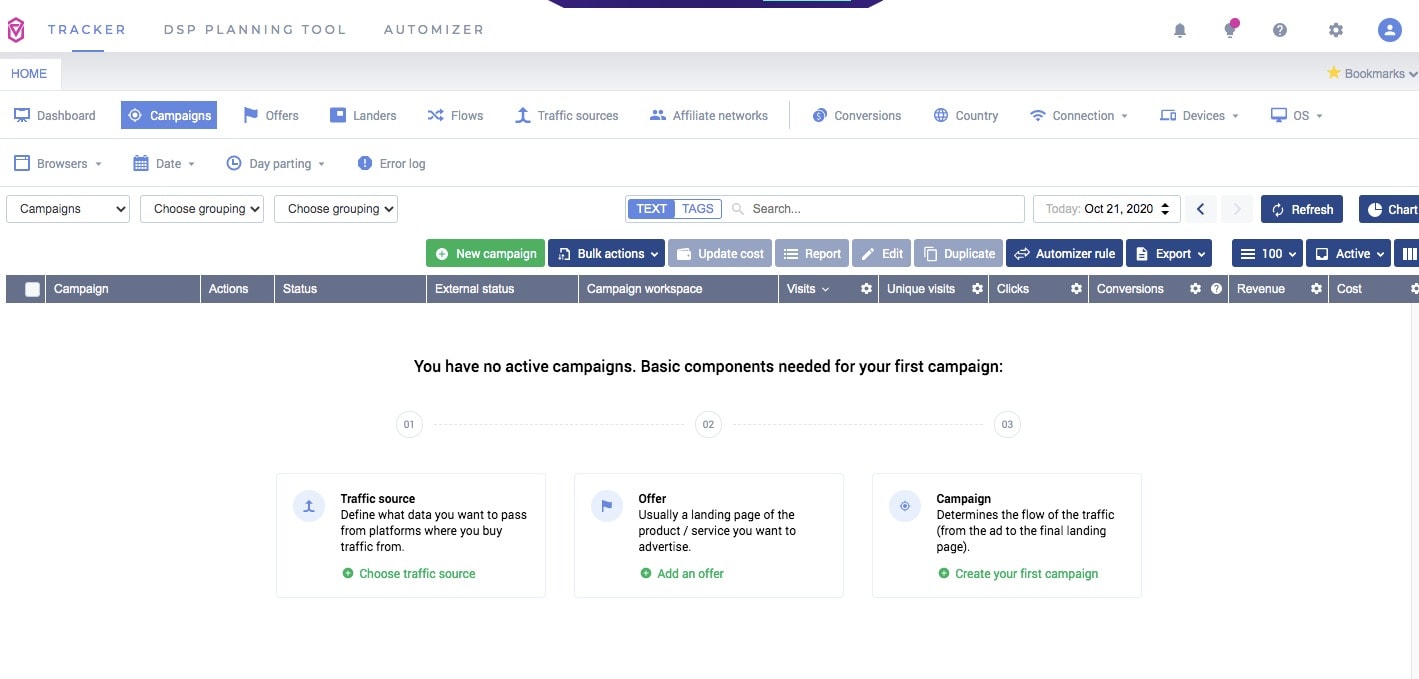Screen dimensions: 1419x679
Task: Open the Conversions column settings gear
Action: [1195, 289]
